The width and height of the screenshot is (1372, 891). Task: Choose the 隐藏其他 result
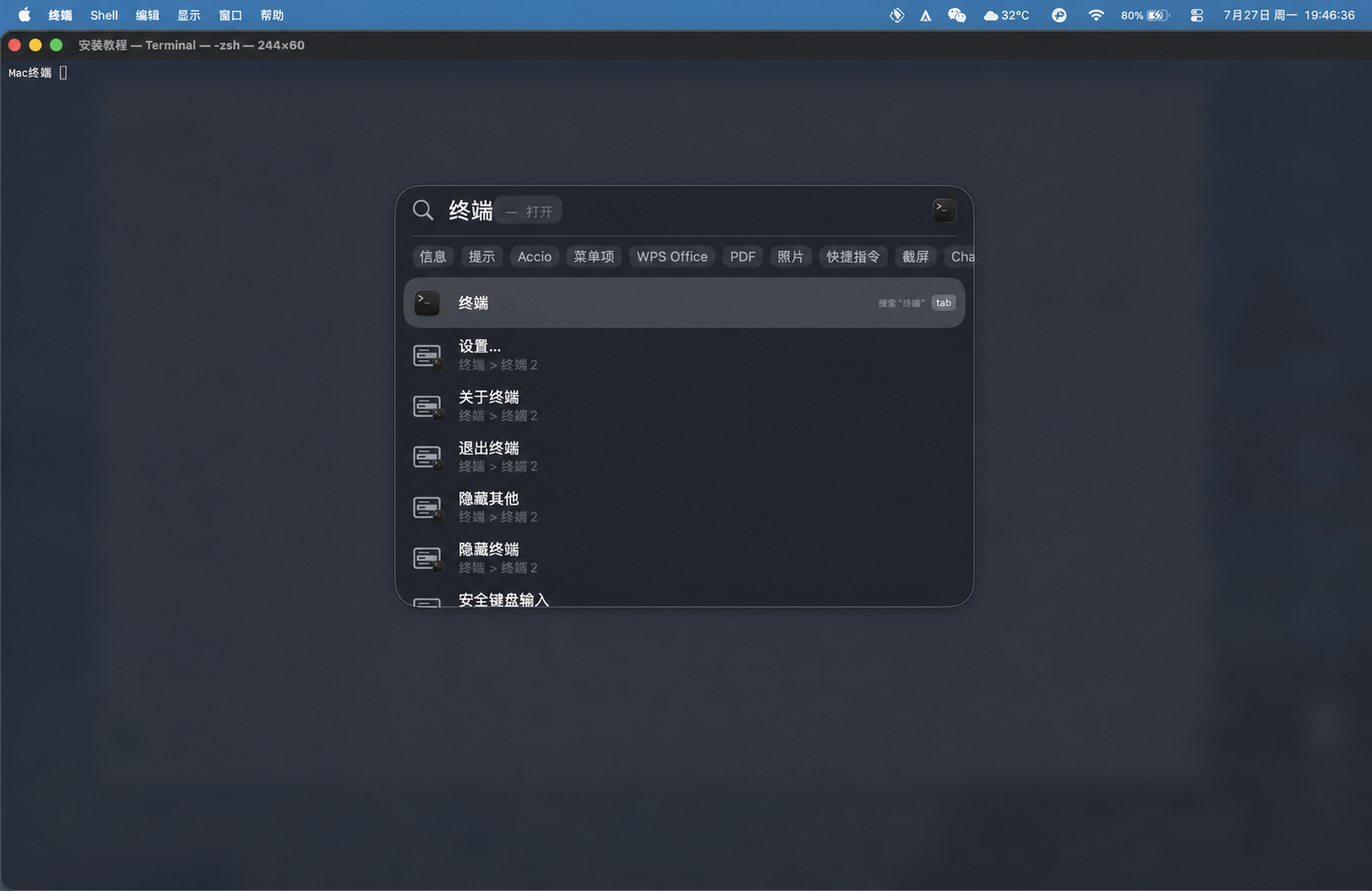click(684, 507)
